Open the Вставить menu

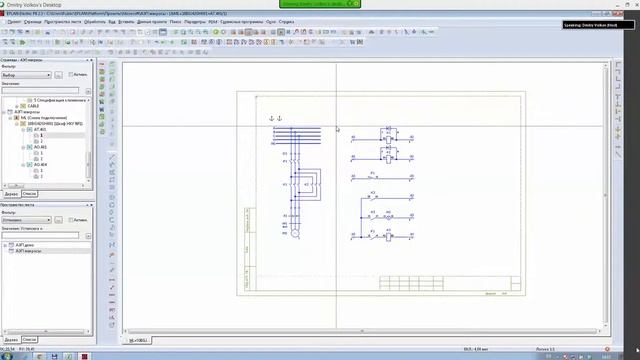(126, 22)
